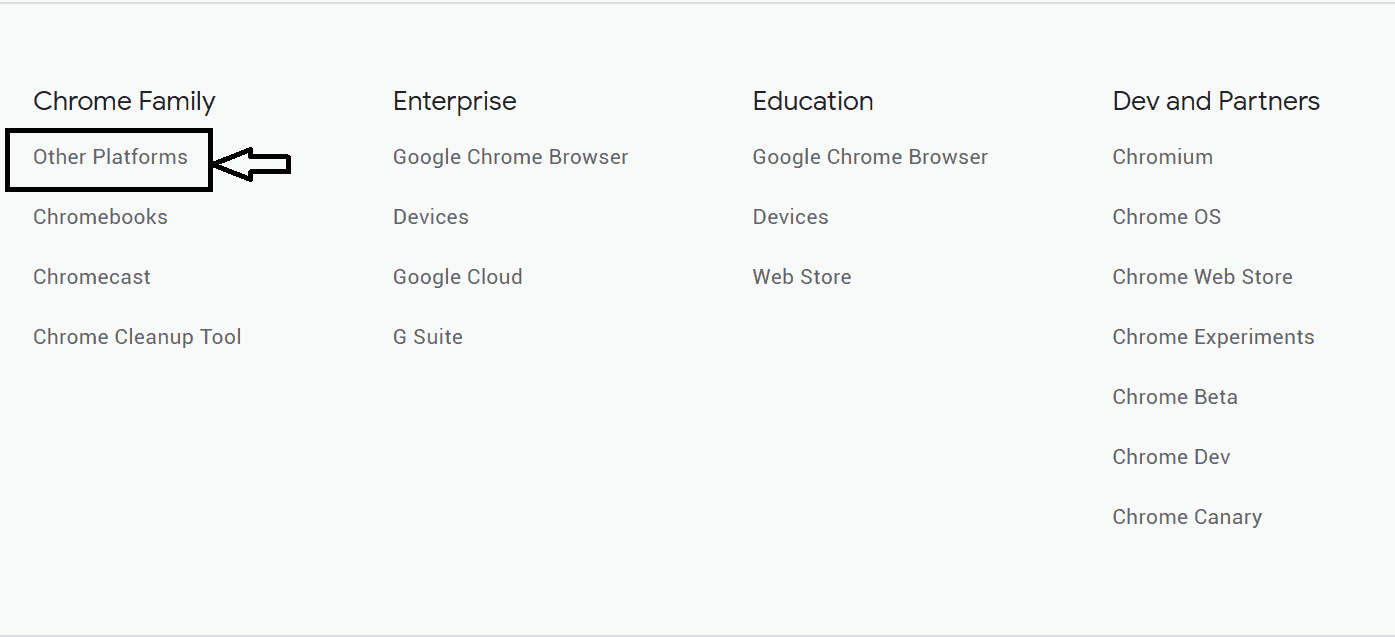Click Devices in the Education column
This screenshot has height=637, width=1395.
790,217
